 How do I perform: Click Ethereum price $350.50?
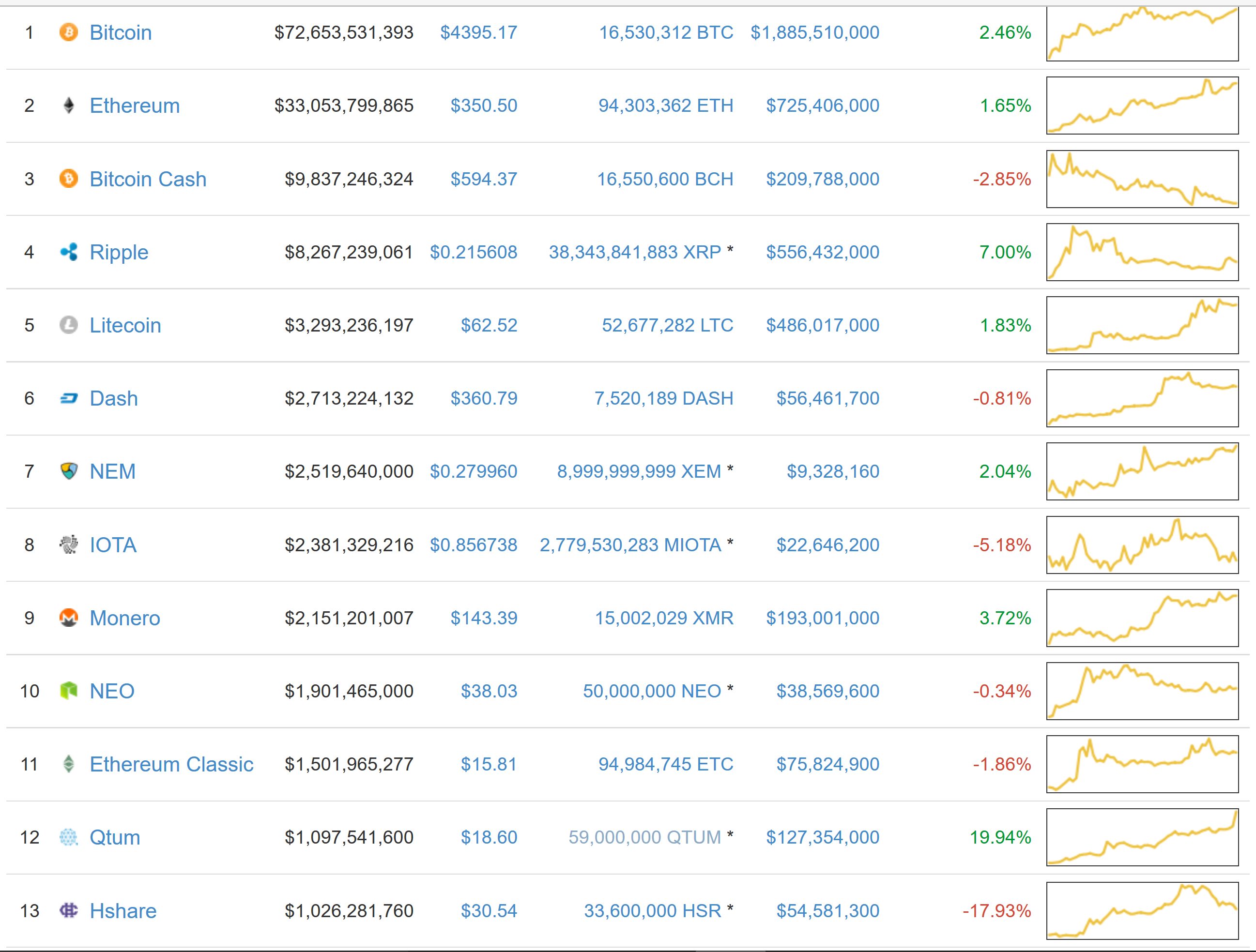click(484, 106)
